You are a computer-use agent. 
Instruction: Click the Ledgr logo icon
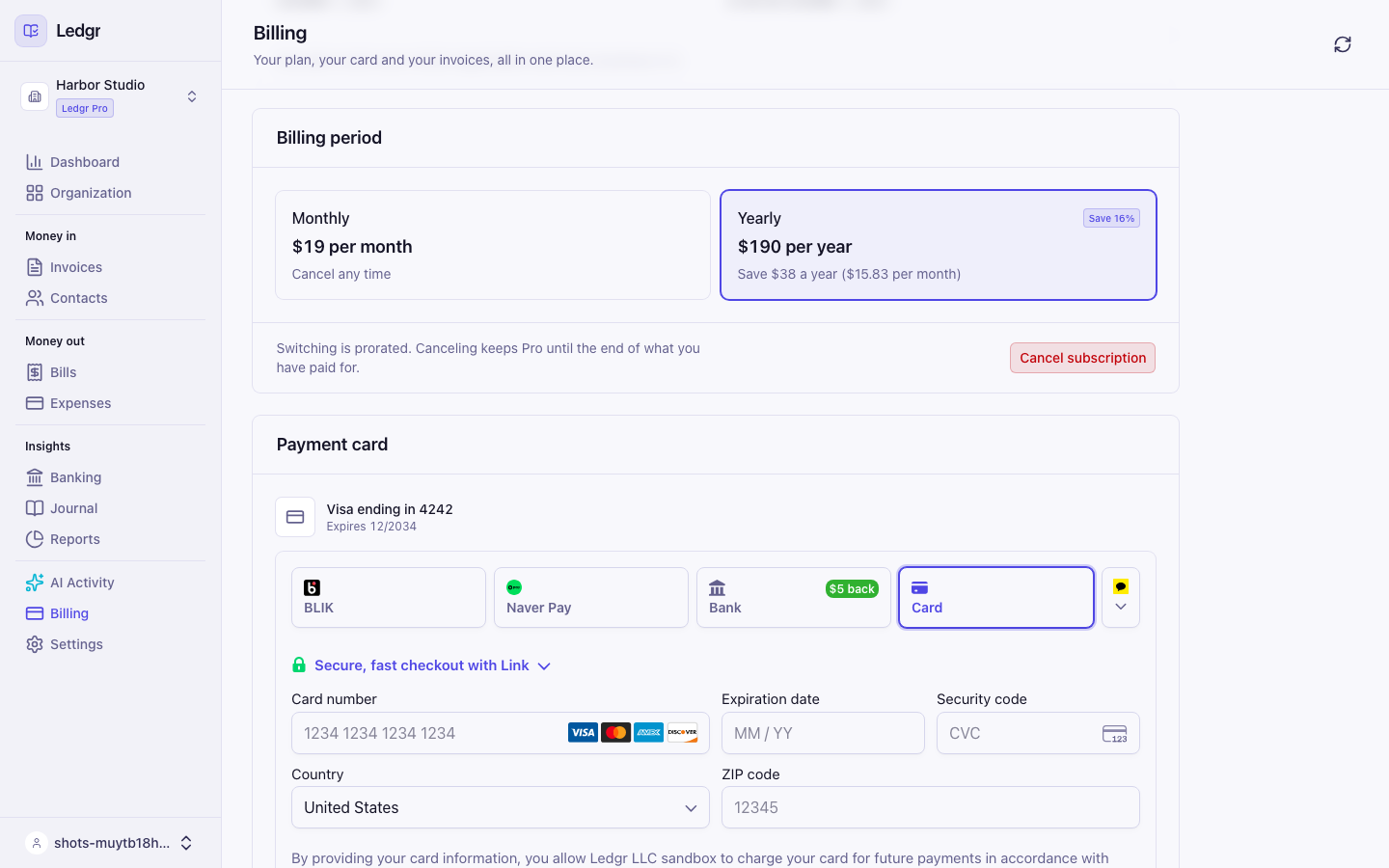pyautogui.click(x=31, y=31)
